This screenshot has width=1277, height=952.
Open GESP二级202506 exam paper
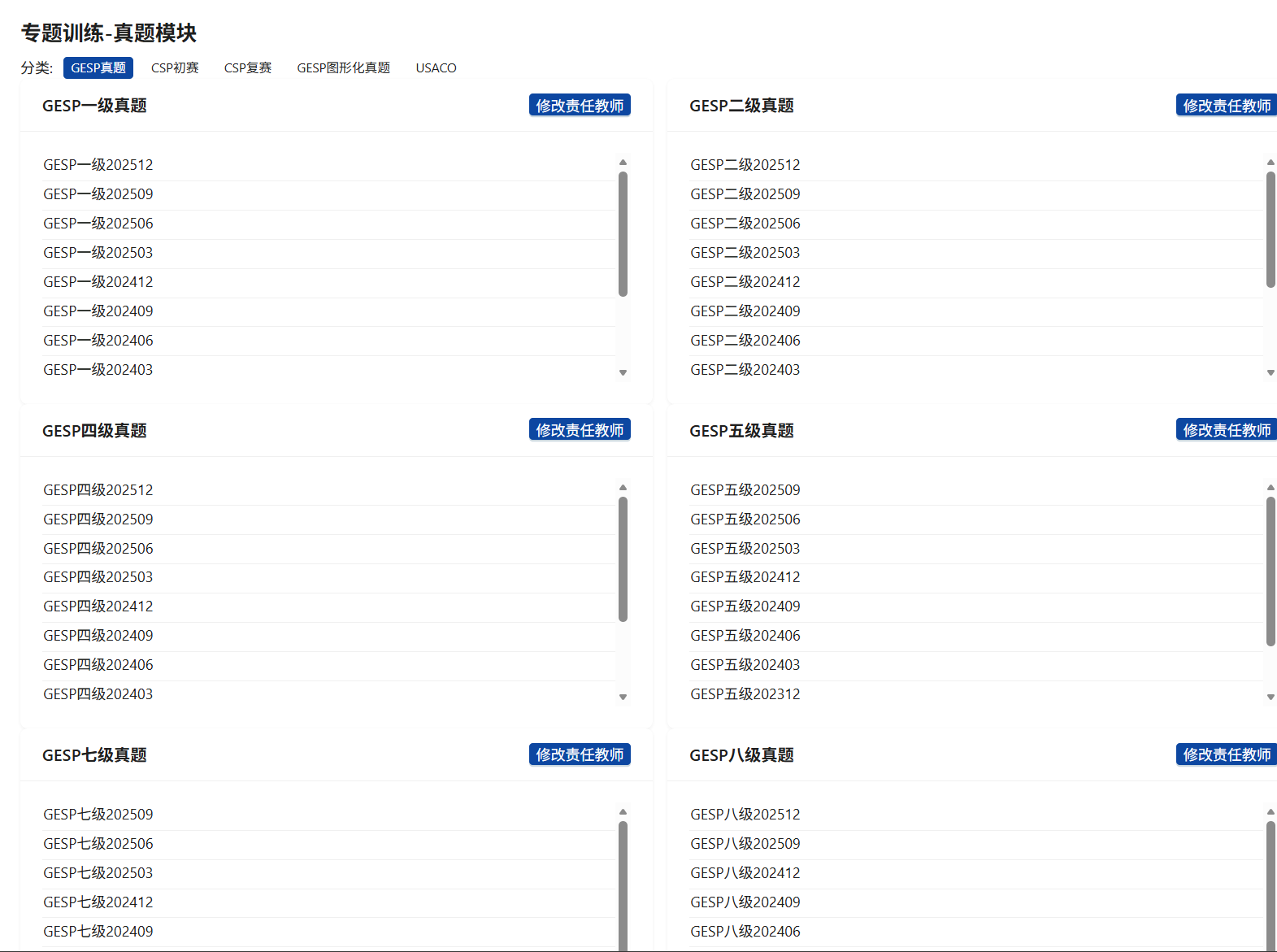click(x=745, y=224)
